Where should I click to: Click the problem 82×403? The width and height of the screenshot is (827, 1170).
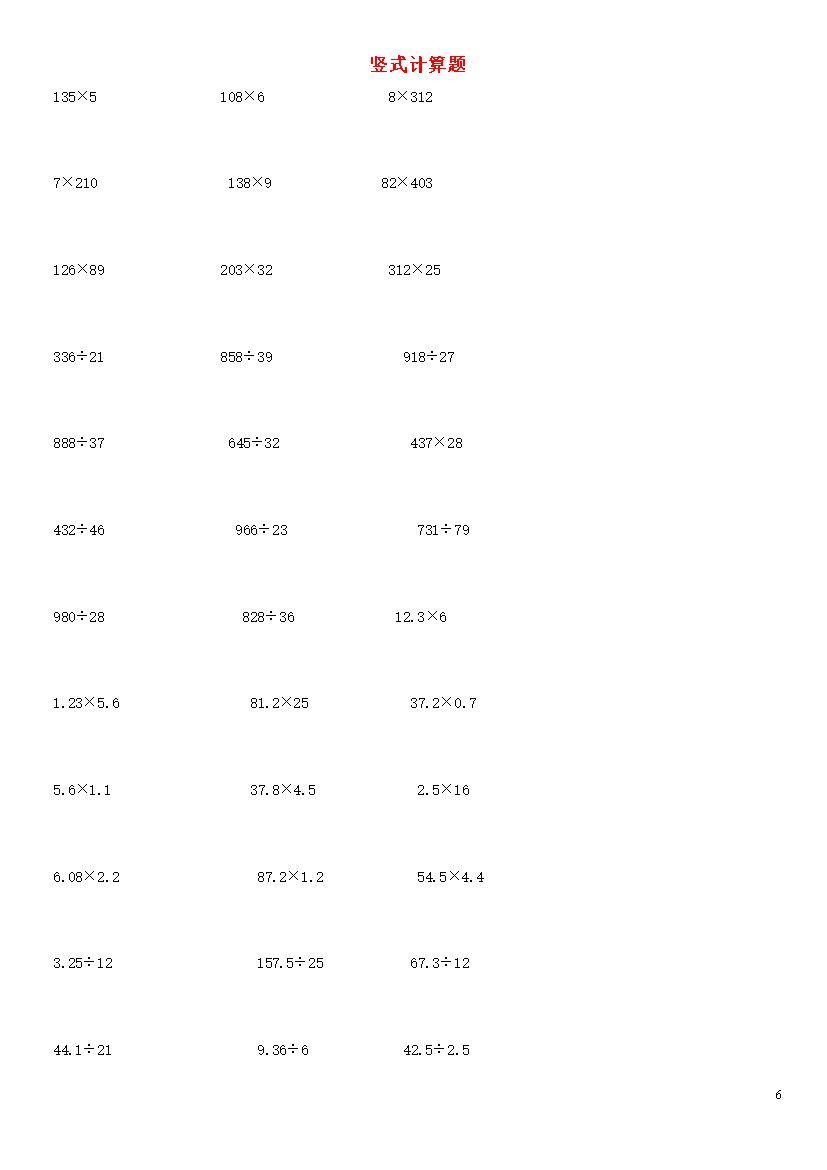click(407, 184)
